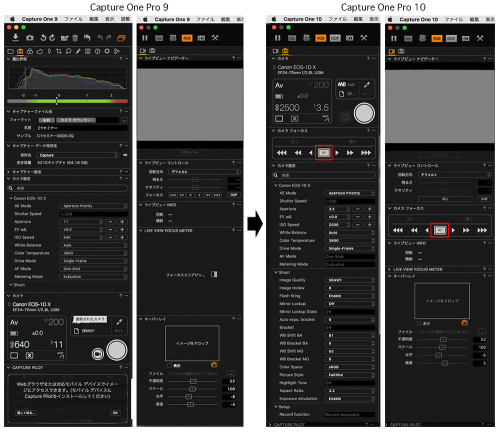Toggle Pause button in Capture One 10 Live View window
Viewport: 500px width, 432px height.
point(394,38)
